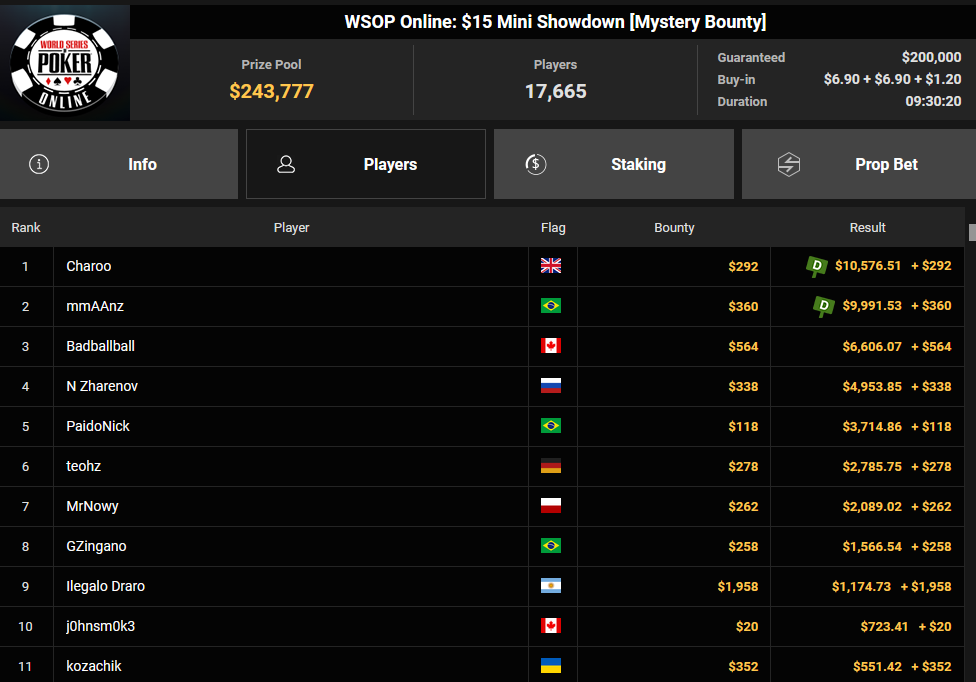This screenshot has width=976, height=682.
Task: Click the tournament title Mini Showdown Mystery Bounty
Action: point(555,22)
